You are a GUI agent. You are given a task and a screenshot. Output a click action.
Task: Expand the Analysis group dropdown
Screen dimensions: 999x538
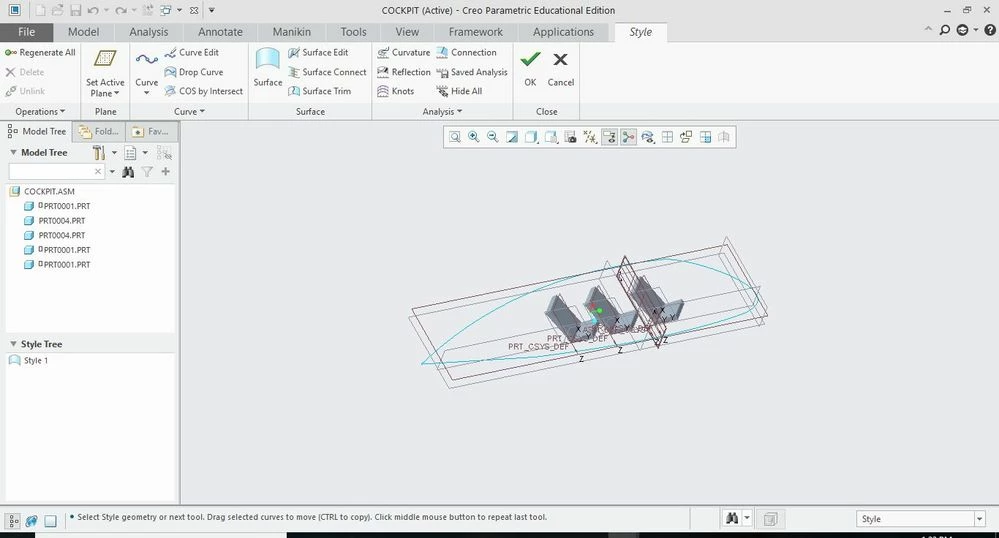442,112
